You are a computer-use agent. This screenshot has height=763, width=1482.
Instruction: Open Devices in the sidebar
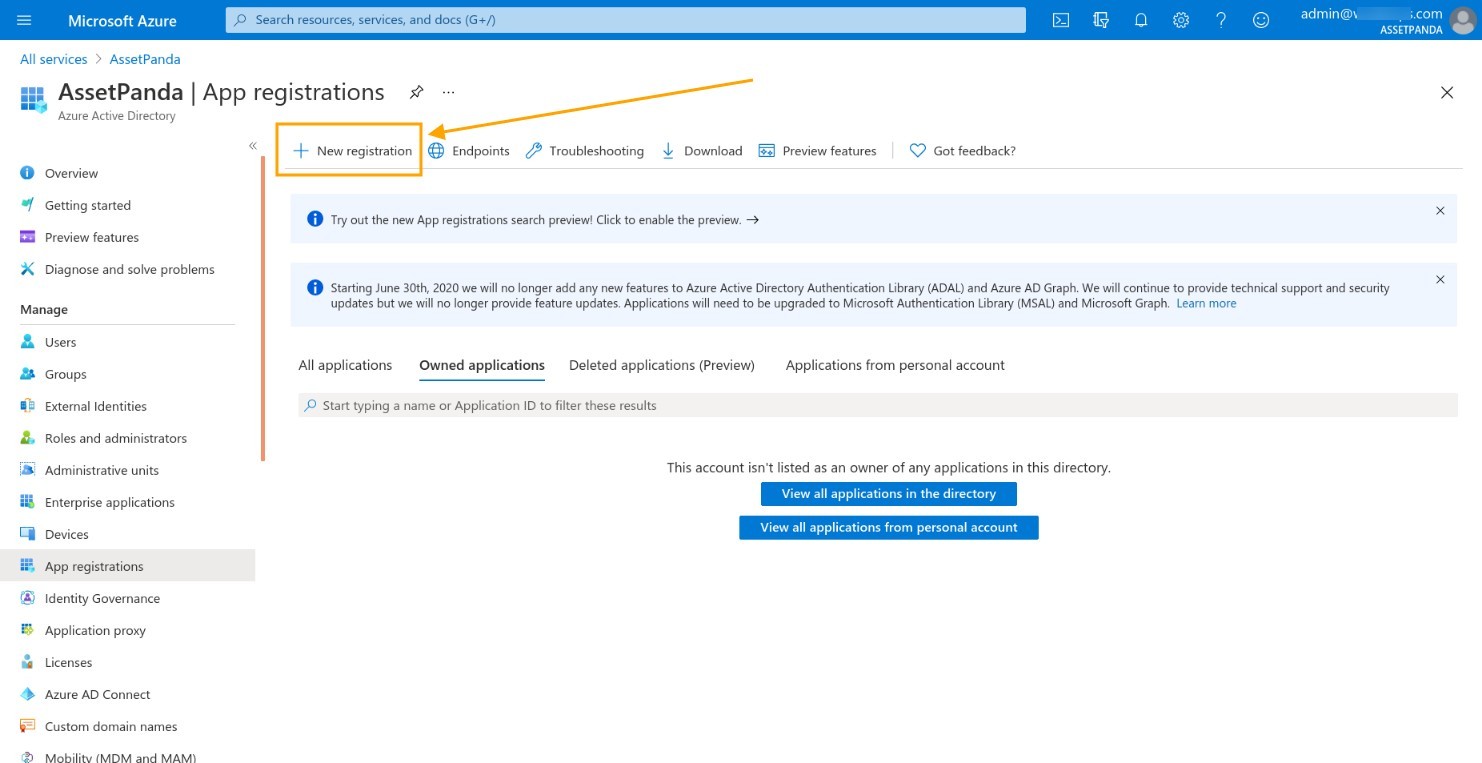pos(67,534)
